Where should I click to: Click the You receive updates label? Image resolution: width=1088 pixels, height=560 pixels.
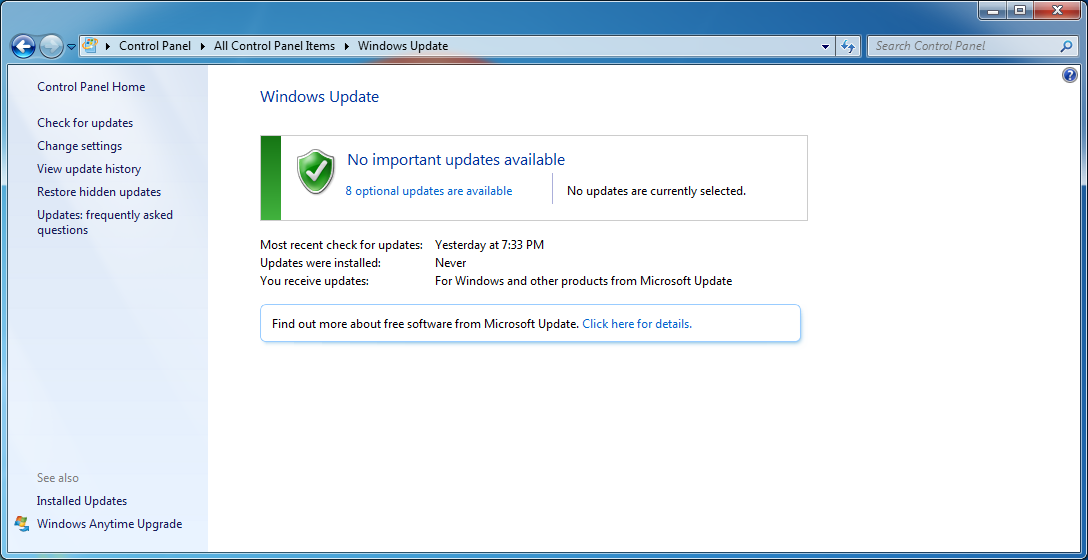pos(314,281)
